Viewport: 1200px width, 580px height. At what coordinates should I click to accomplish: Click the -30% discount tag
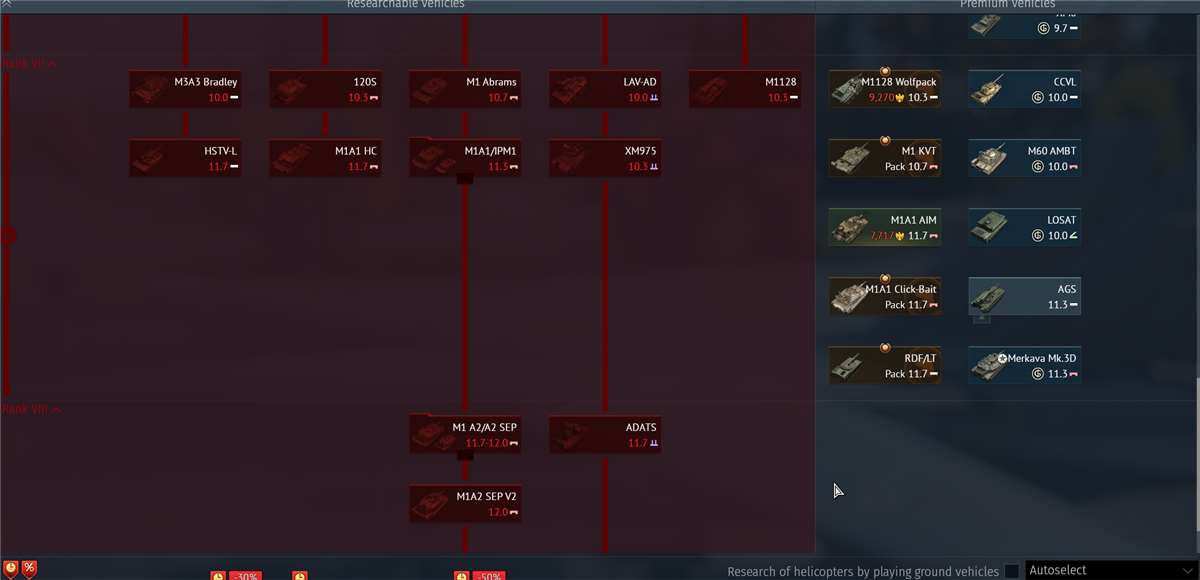point(246,576)
